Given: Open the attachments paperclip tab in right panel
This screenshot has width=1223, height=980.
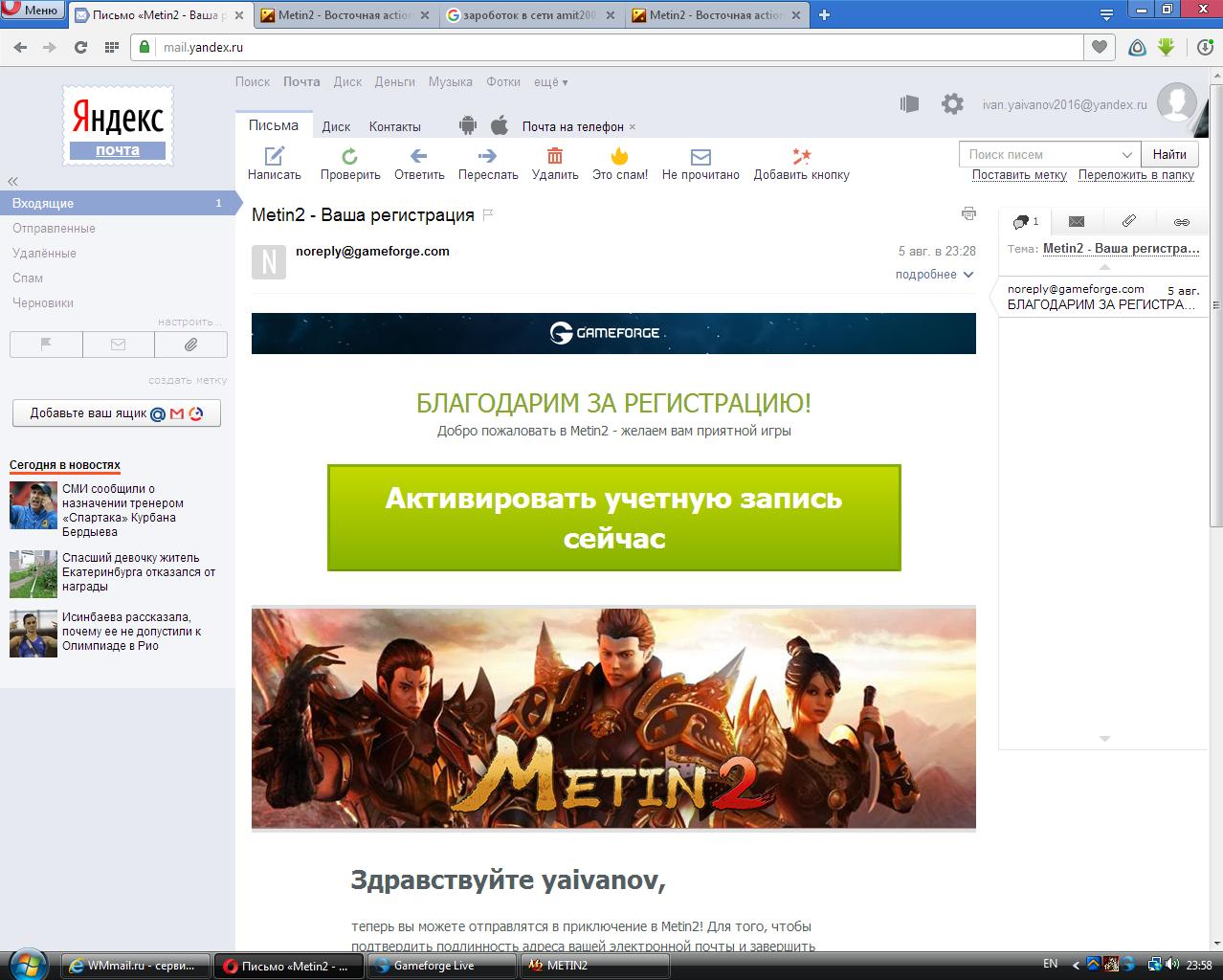Looking at the screenshot, I should [x=1129, y=221].
